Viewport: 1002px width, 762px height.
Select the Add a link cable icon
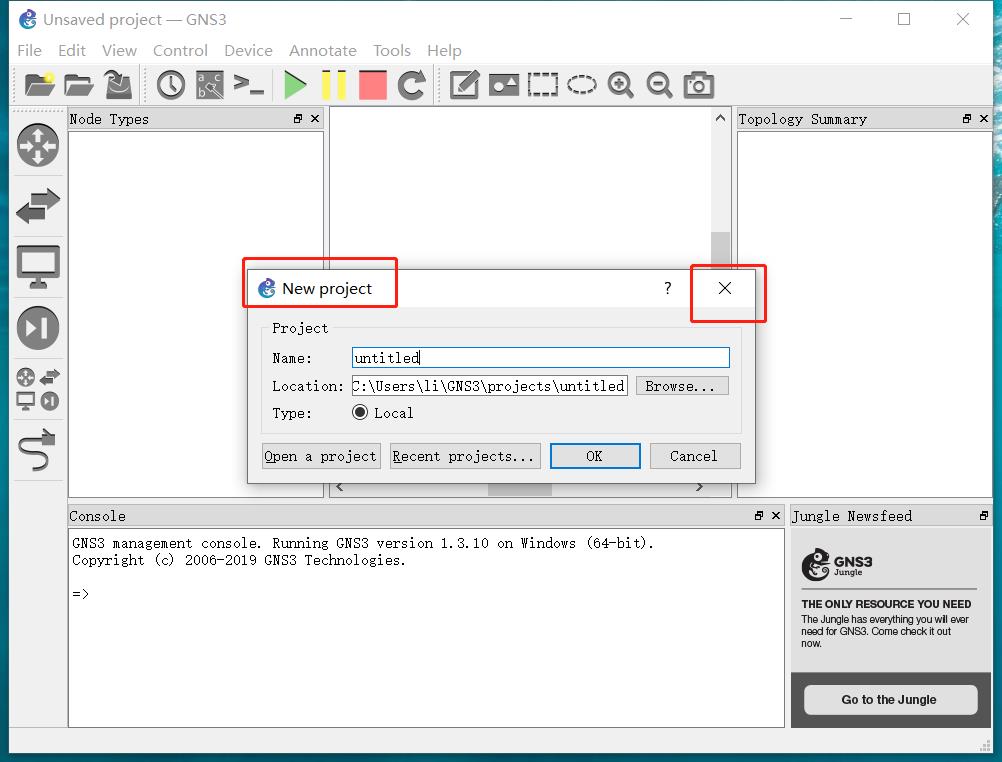point(38,449)
